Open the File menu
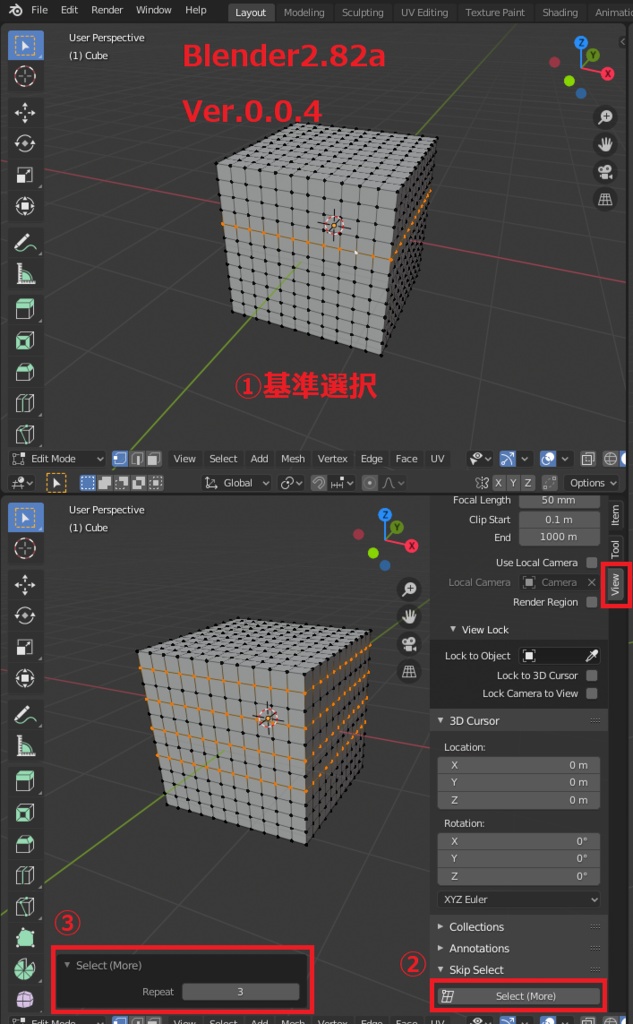Viewport: 633px width, 1024px height. (39, 10)
